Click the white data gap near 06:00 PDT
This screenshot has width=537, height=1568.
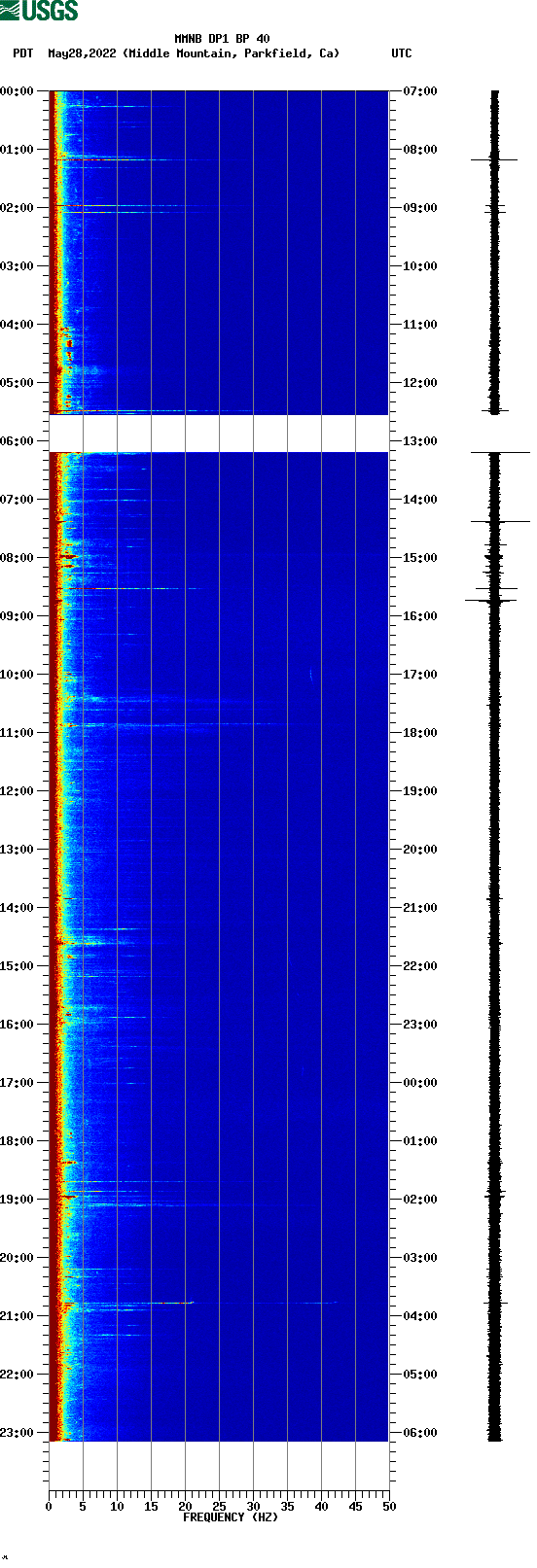click(219, 434)
